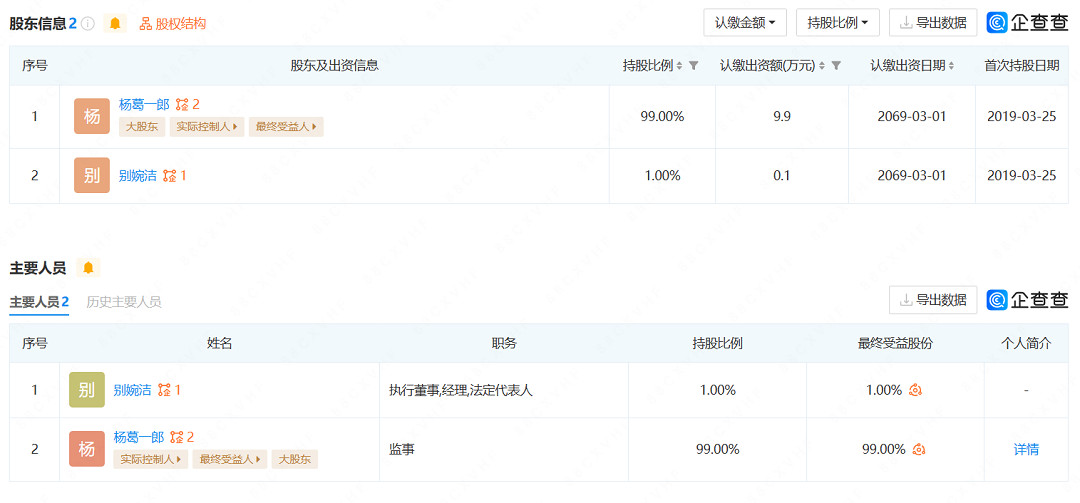Click the 企查查 logo above shareholder table
The image size is (1080, 503).
(1028, 23)
